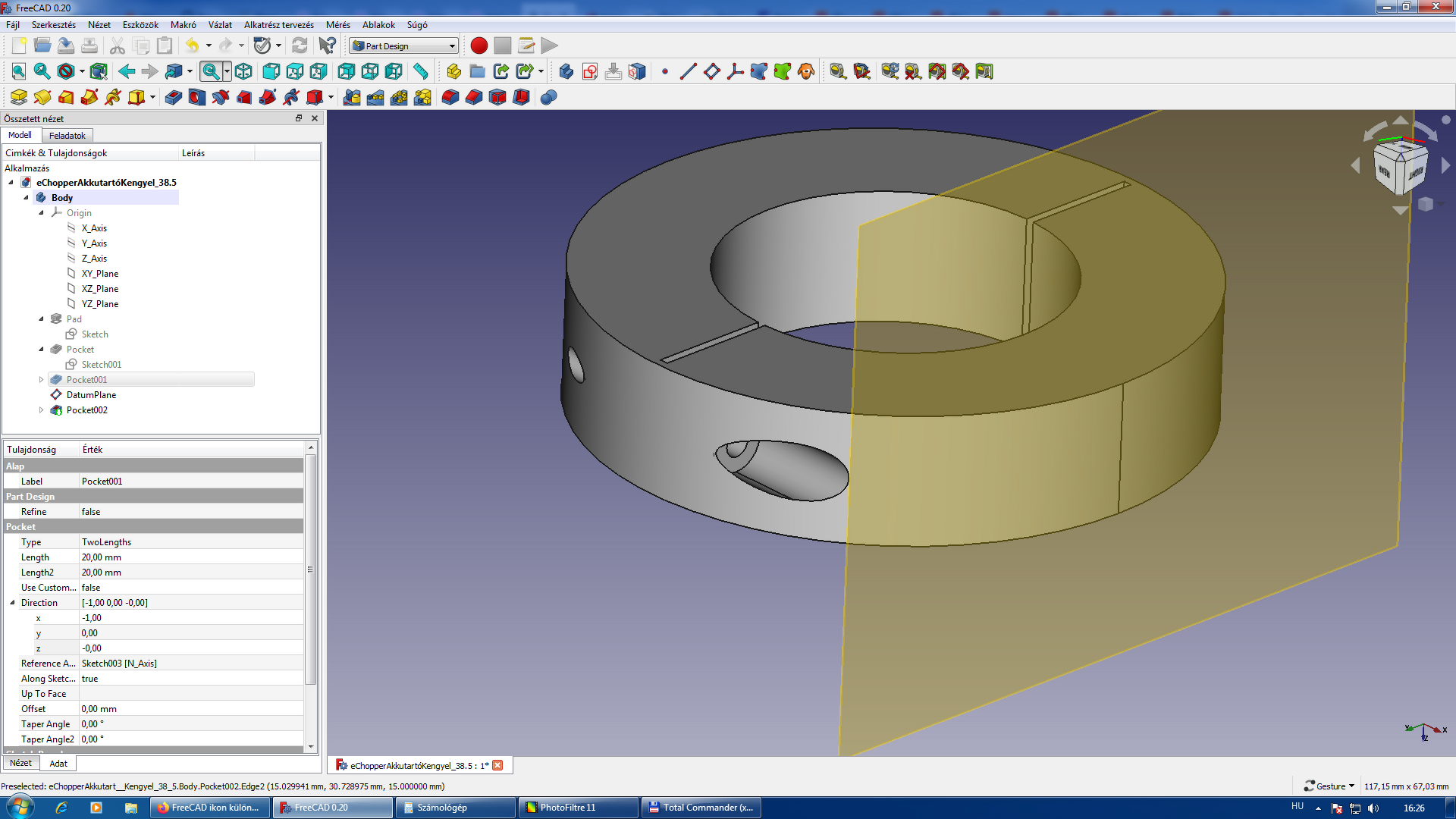Screen dimensions: 1456x819
Task: Expand the Pocket002 tree item
Action: pos(41,410)
